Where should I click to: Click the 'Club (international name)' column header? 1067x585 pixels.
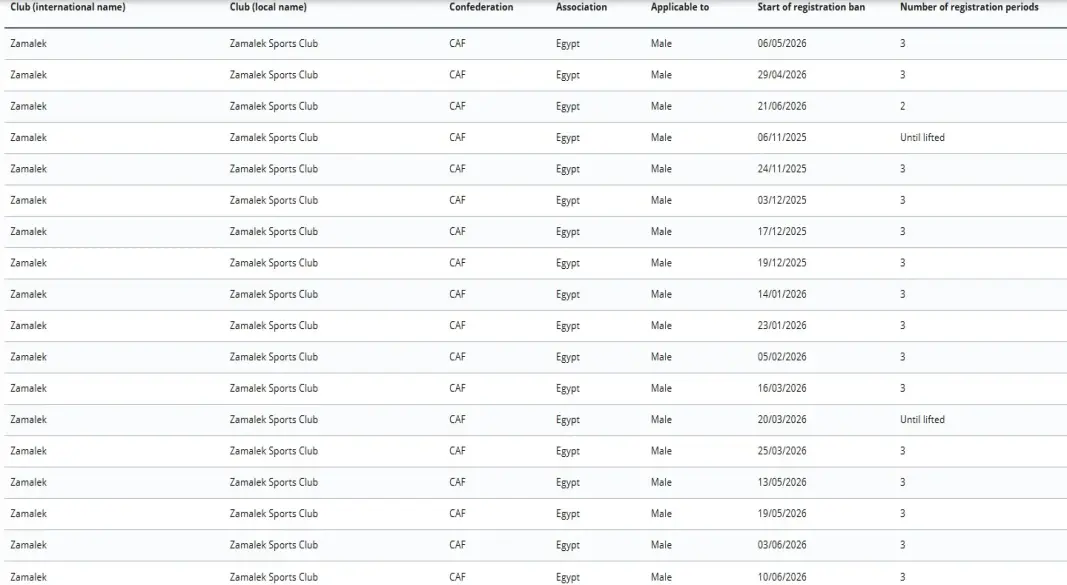point(67,7)
